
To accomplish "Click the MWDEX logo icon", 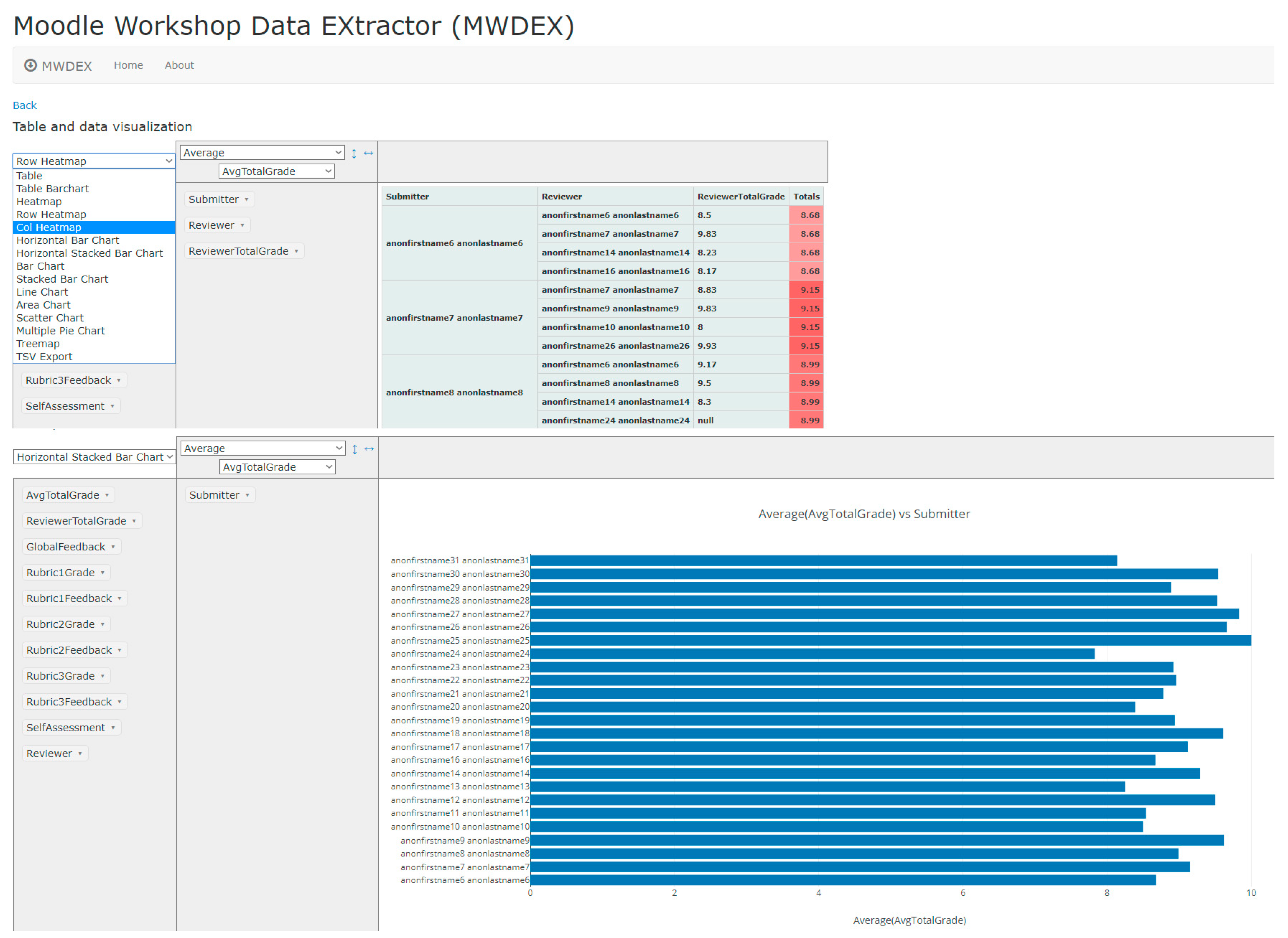I will pos(31,66).
